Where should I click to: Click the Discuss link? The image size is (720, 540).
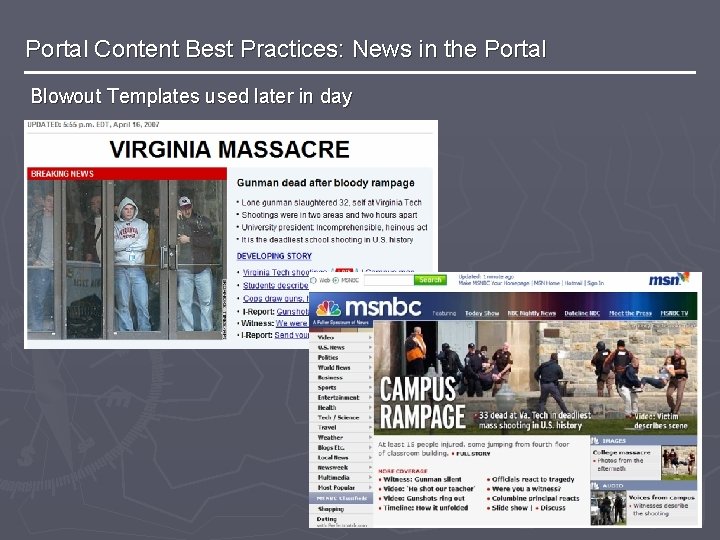pyautogui.click(x=553, y=508)
